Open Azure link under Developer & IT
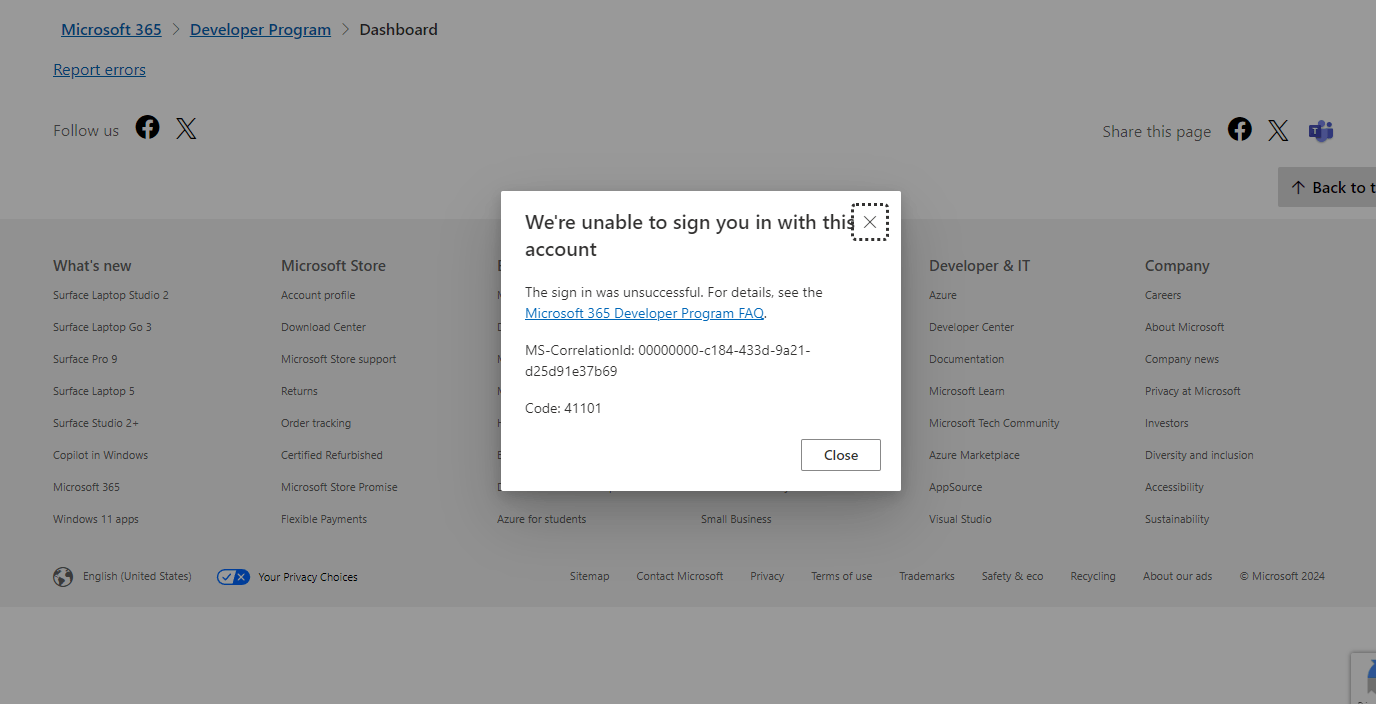 click(942, 295)
